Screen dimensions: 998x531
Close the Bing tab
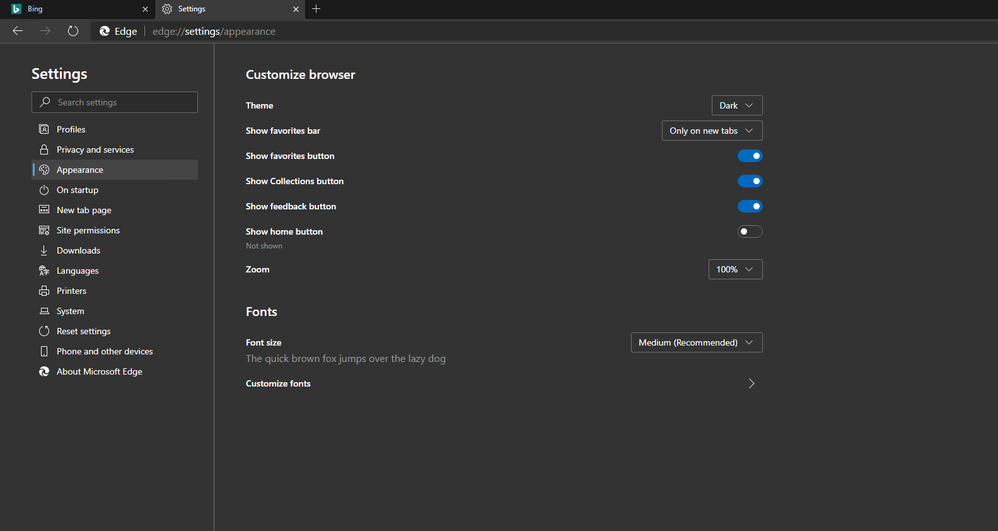(x=145, y=9)
